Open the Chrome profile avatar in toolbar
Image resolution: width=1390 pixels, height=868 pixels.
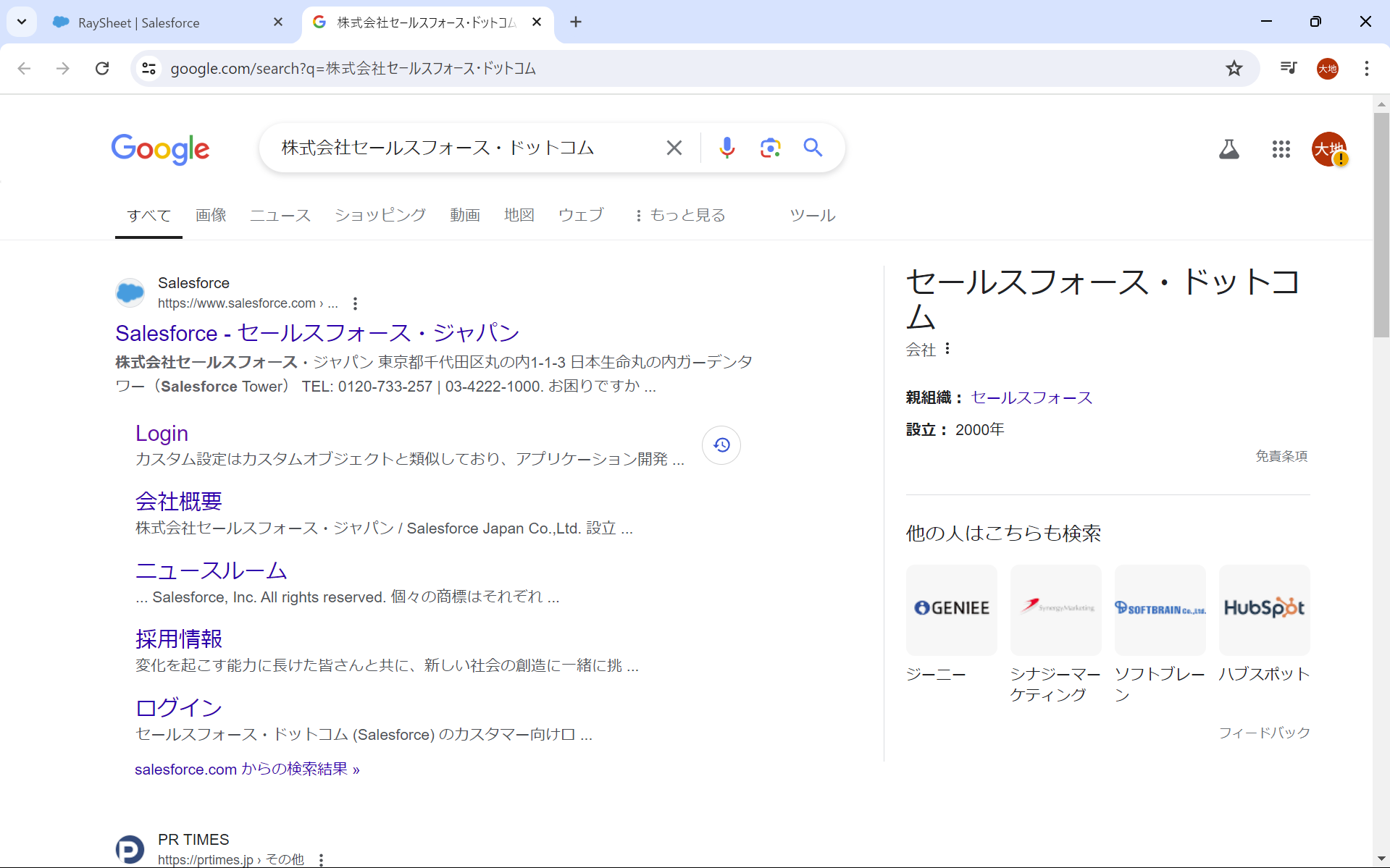tap(1328, 69)
